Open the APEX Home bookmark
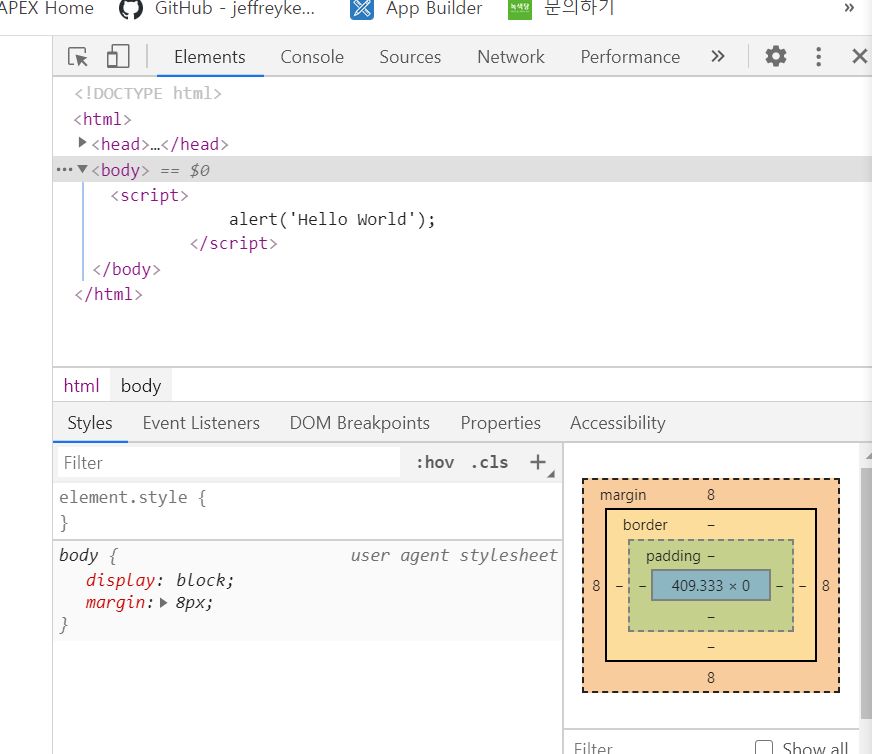 [47, 8]
